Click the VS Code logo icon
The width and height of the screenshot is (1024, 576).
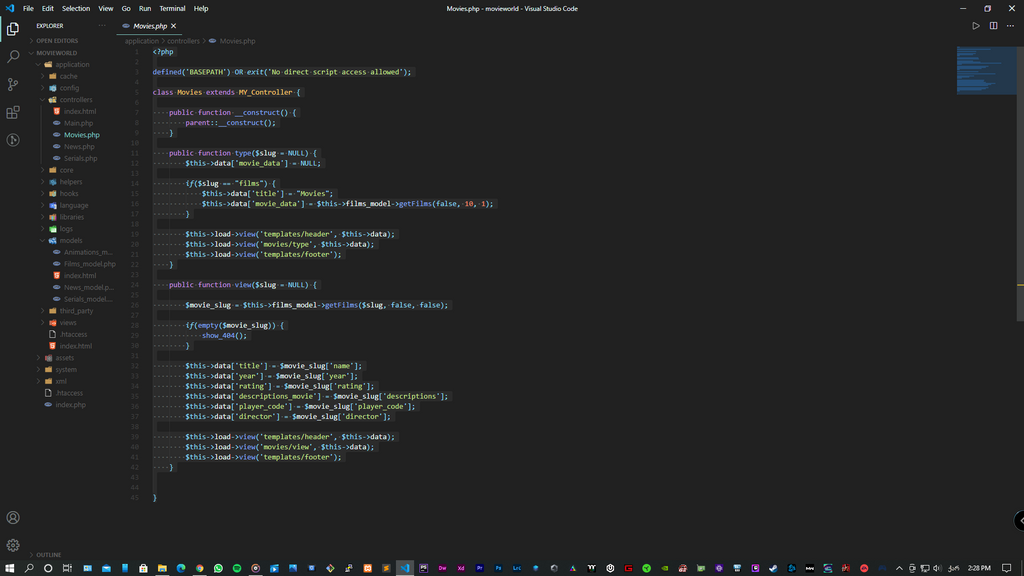pos(9,8)
